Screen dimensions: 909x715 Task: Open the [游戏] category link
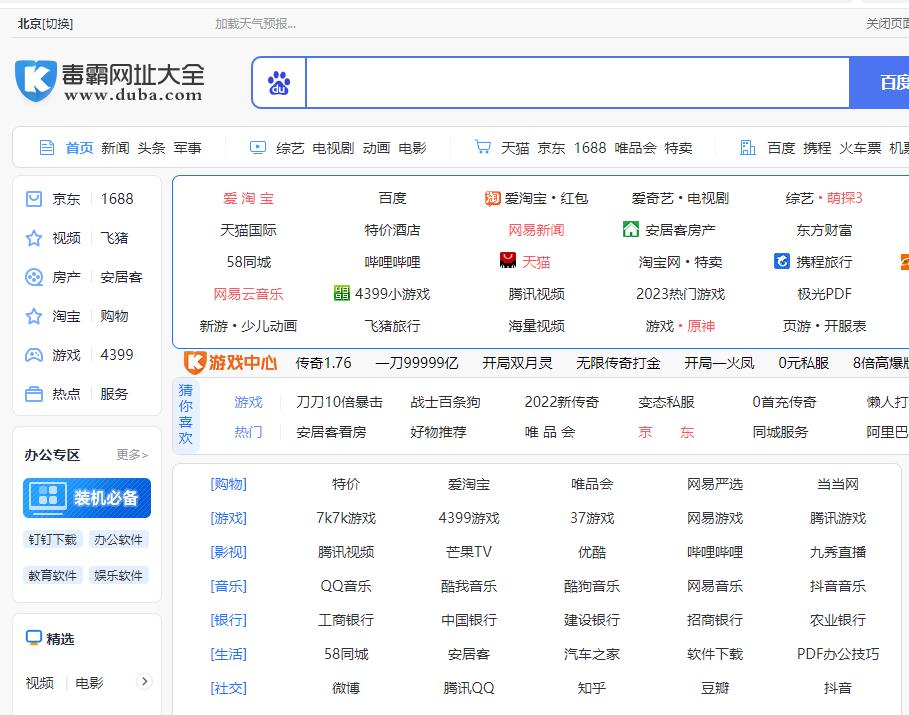[x=228, y=518]
